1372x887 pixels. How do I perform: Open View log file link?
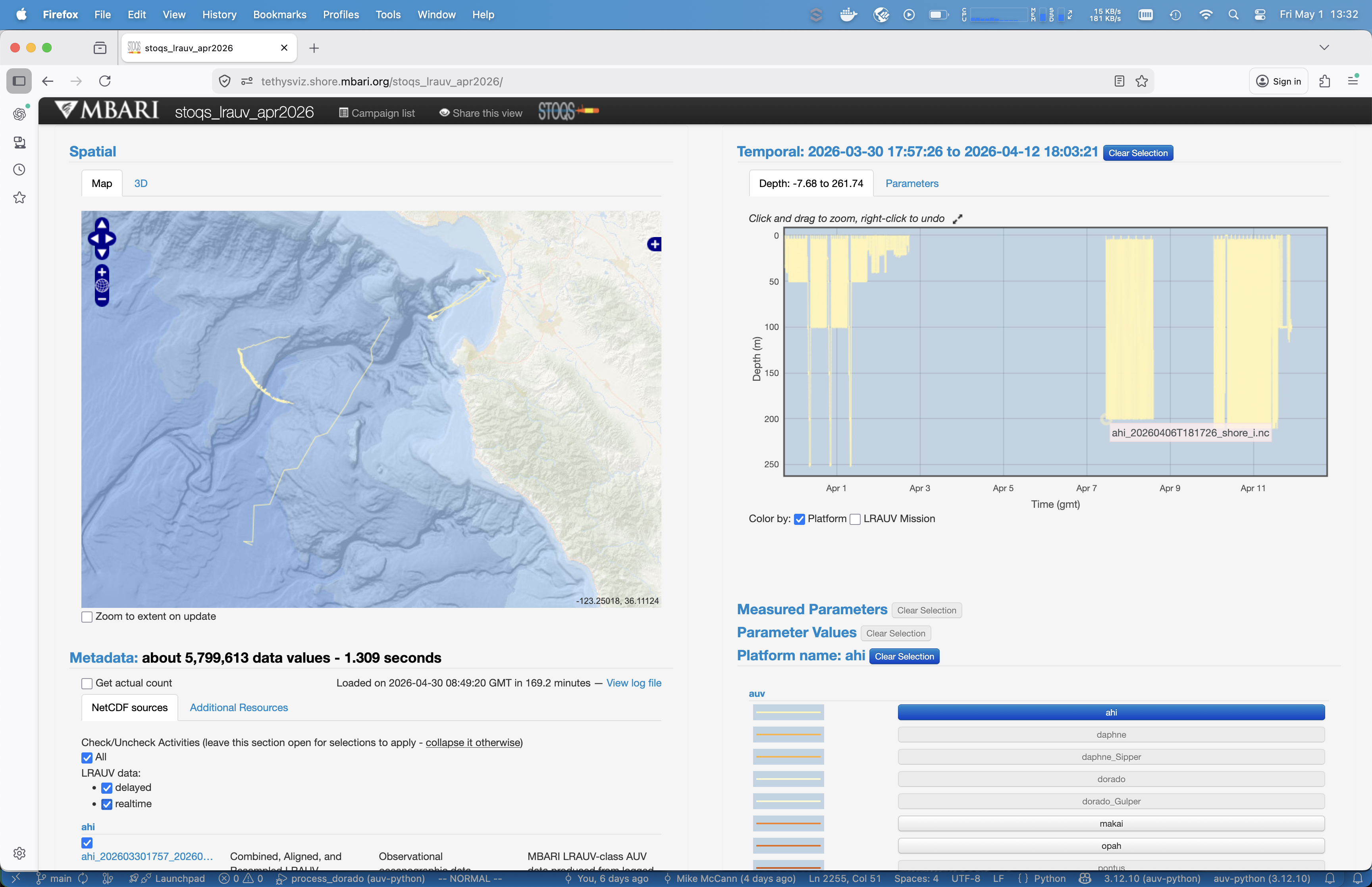(x=633, y=683)
